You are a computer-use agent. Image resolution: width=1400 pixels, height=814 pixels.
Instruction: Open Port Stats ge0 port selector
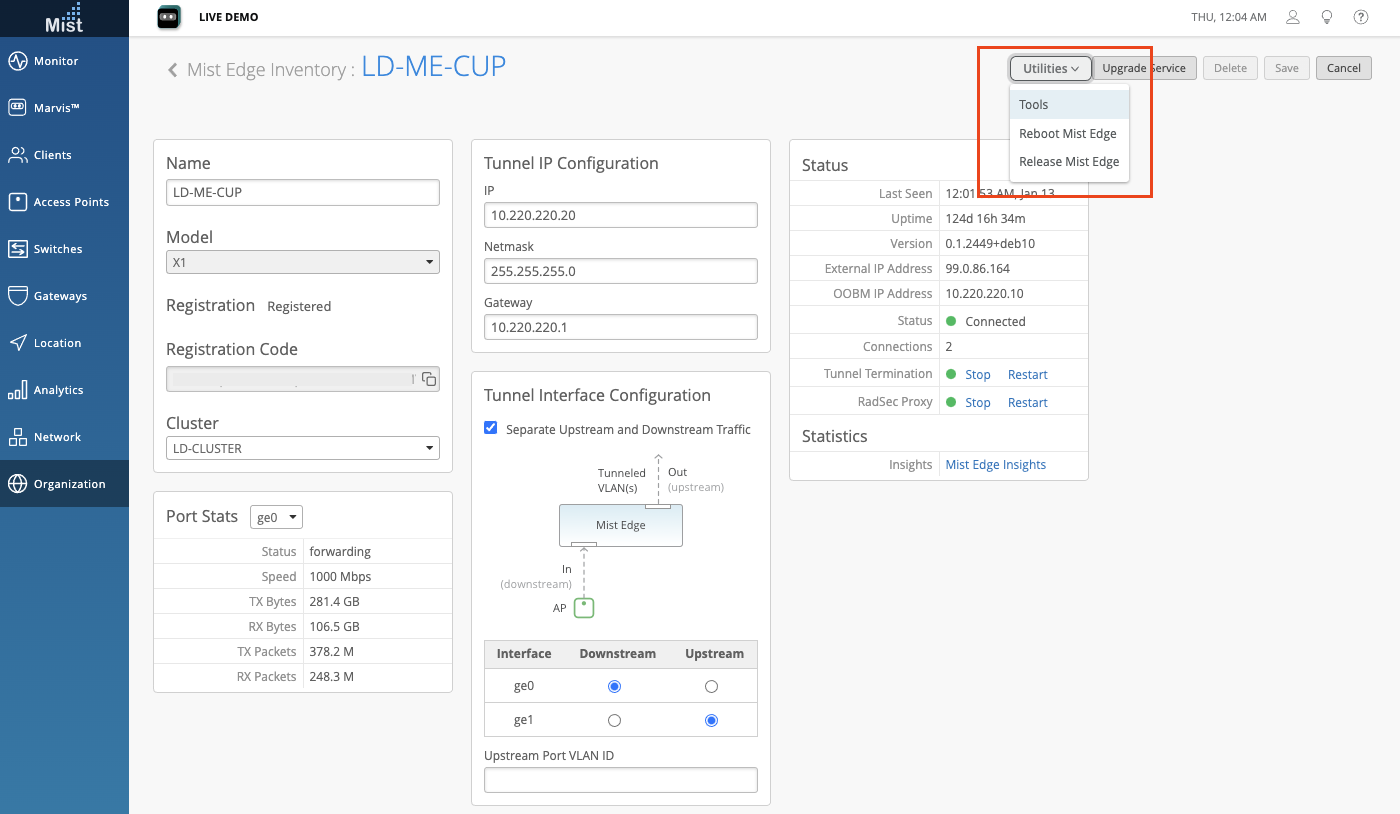coord(276,517)
